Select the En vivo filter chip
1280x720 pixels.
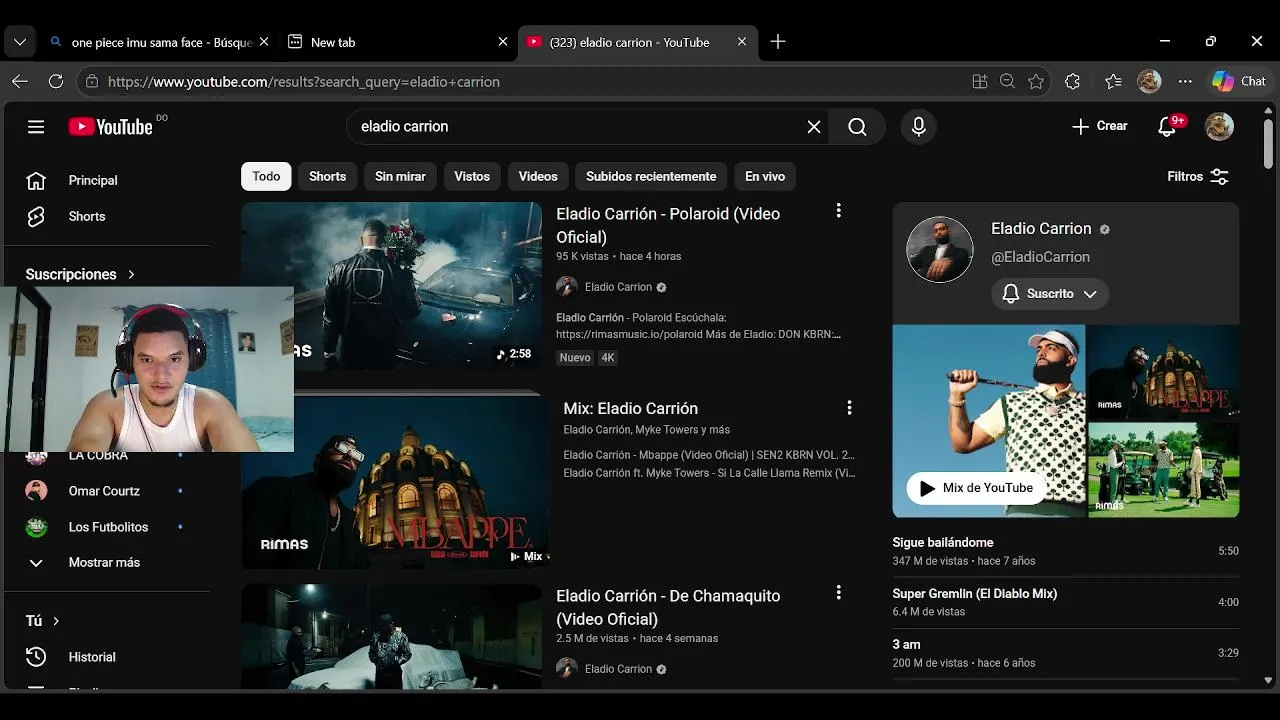[x=765, y=176]
